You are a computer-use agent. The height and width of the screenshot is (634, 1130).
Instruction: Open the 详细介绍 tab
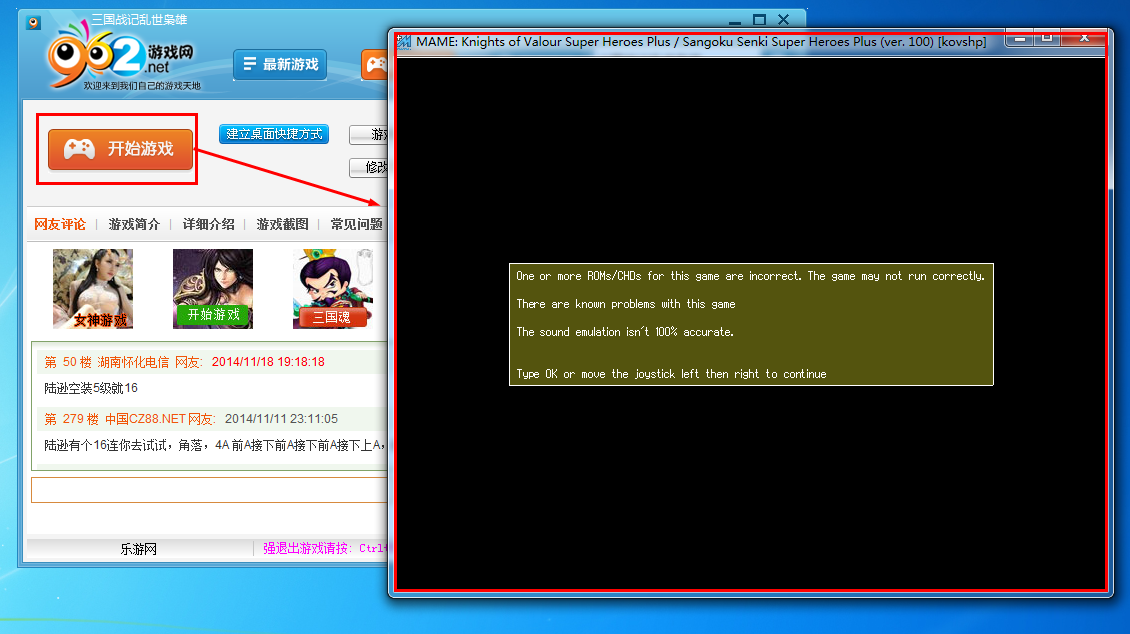coord(208,224)
